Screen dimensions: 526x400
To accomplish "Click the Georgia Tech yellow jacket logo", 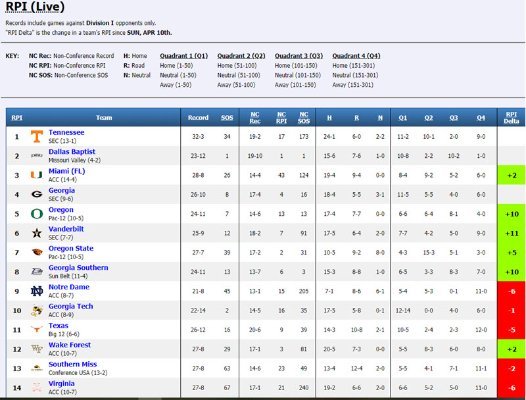I will [x=37, y=310].
